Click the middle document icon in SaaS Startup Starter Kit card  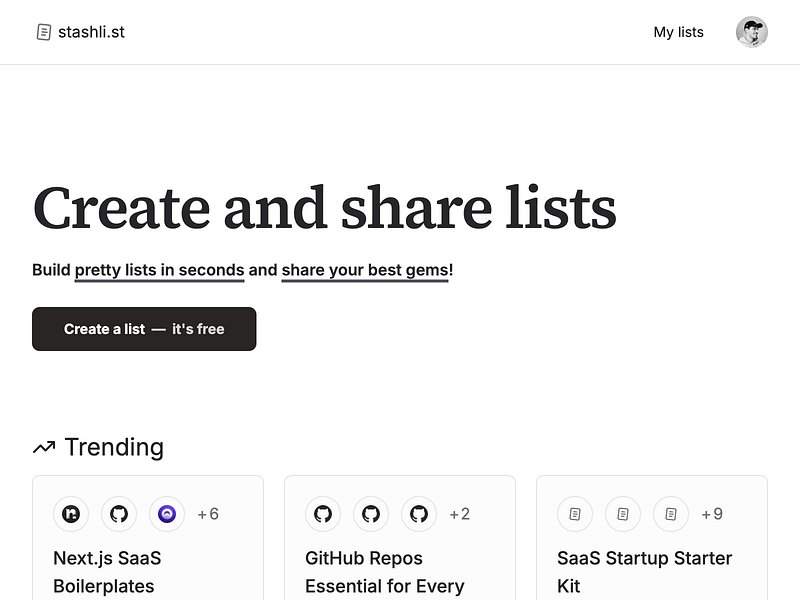coord(623,514)
